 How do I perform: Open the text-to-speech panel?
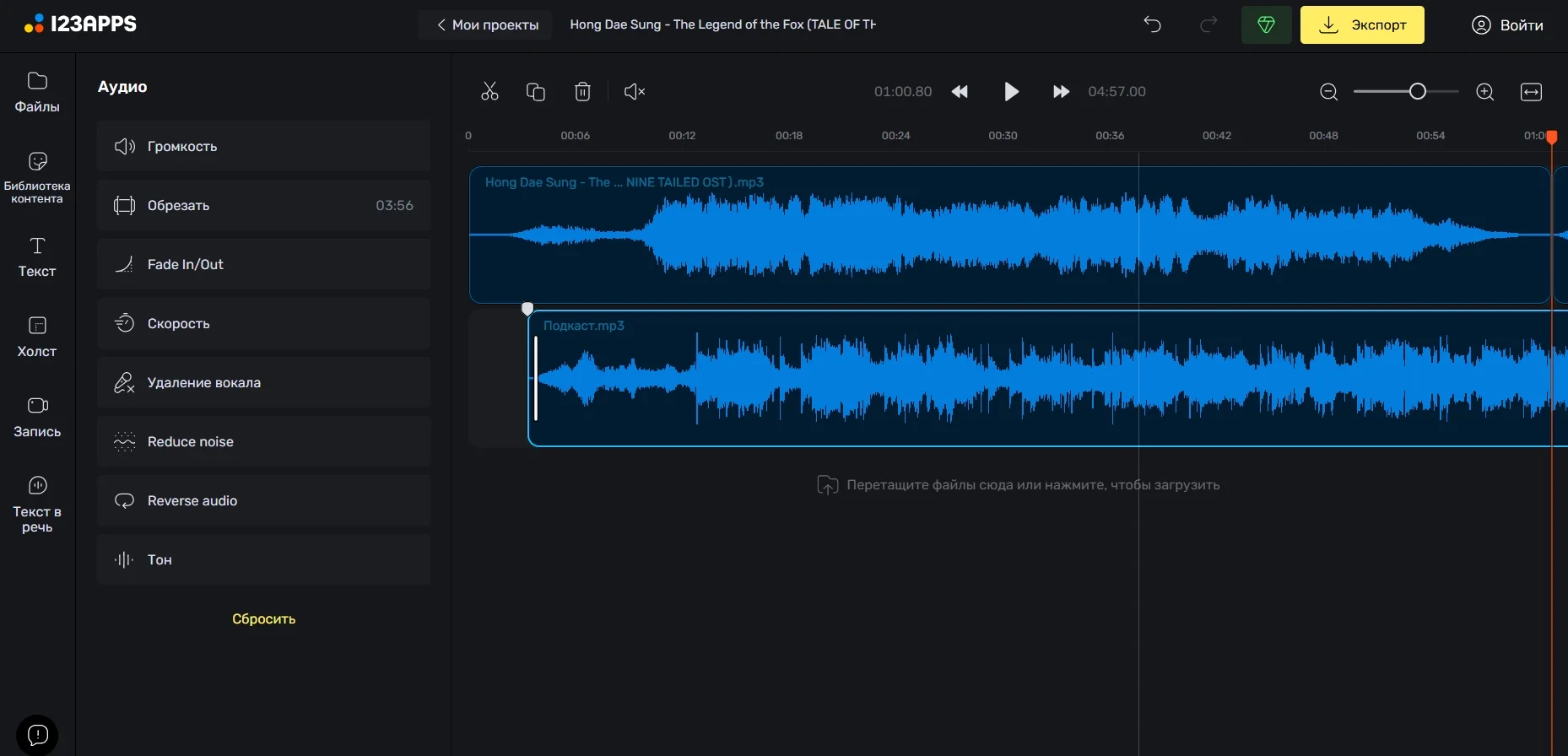(37, 505)
